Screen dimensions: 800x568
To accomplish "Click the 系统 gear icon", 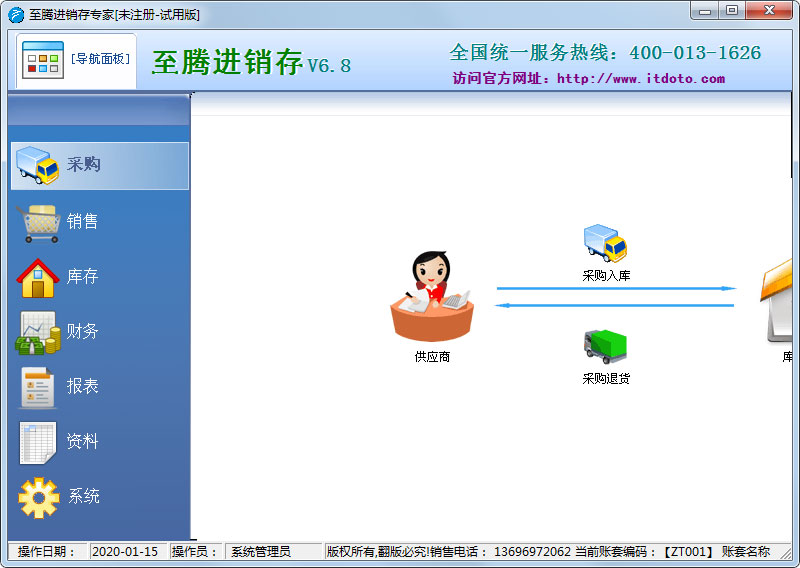I will (39, 498).
